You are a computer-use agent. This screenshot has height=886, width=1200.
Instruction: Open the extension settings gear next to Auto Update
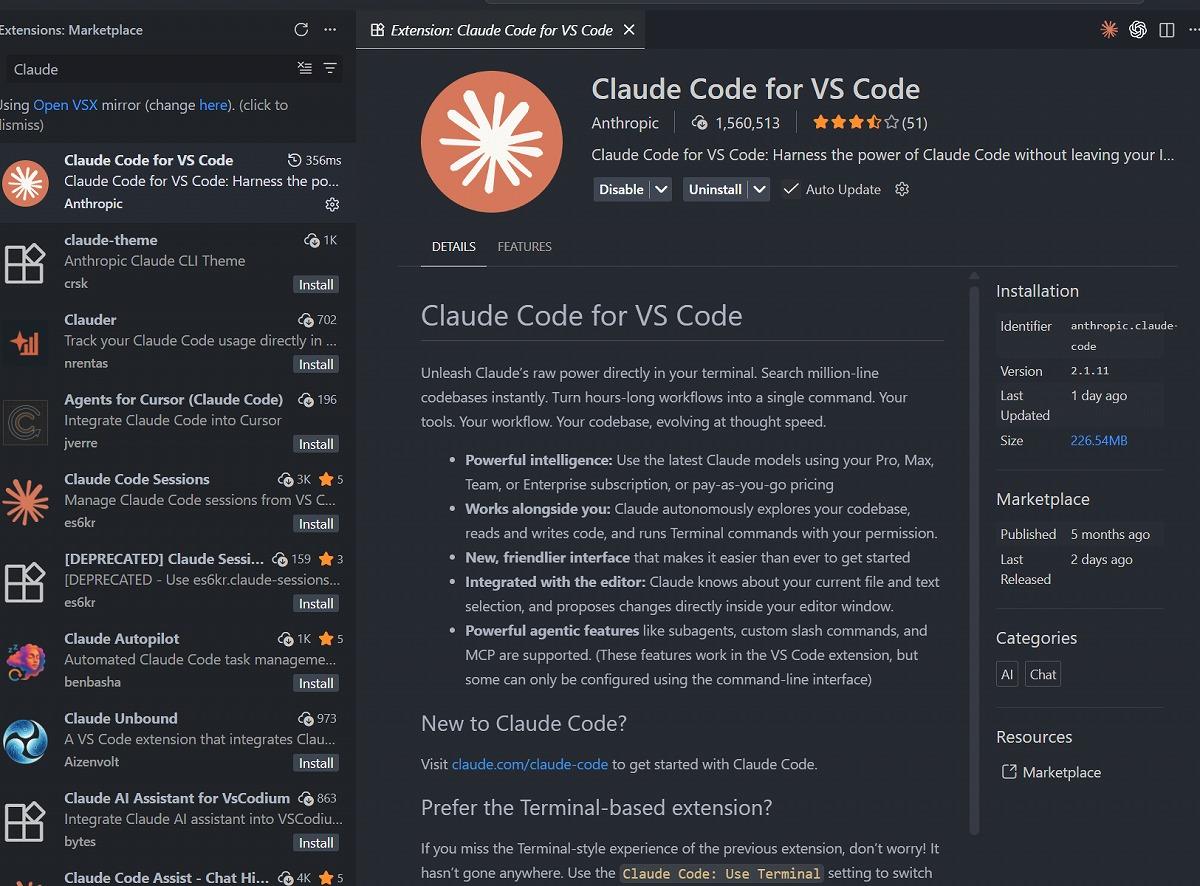902,189
